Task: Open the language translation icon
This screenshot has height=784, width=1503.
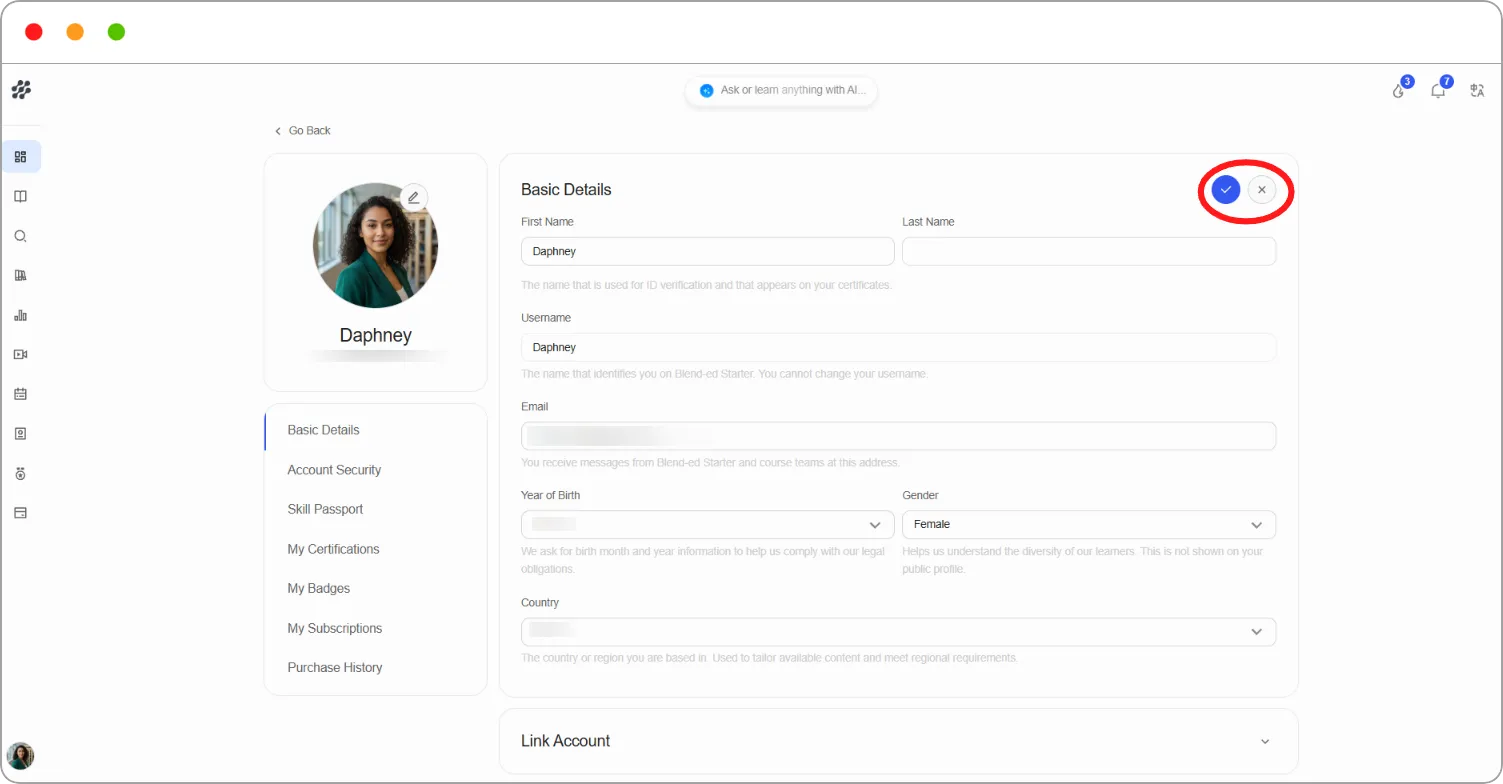Action: pyautogui.click(x=1477, y=90)
